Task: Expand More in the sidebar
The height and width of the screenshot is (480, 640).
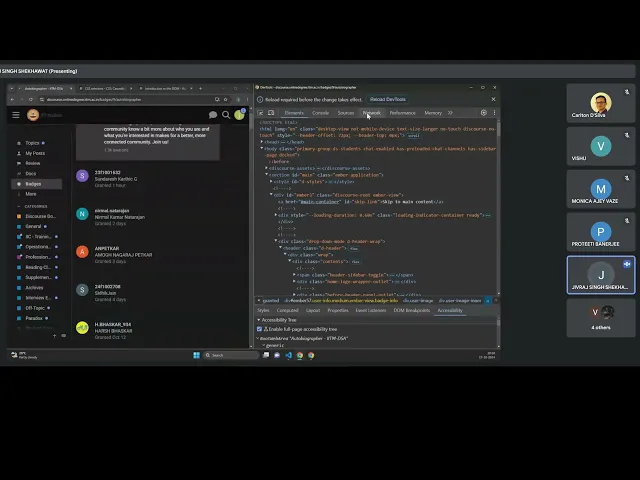Action: pos(31,194)
